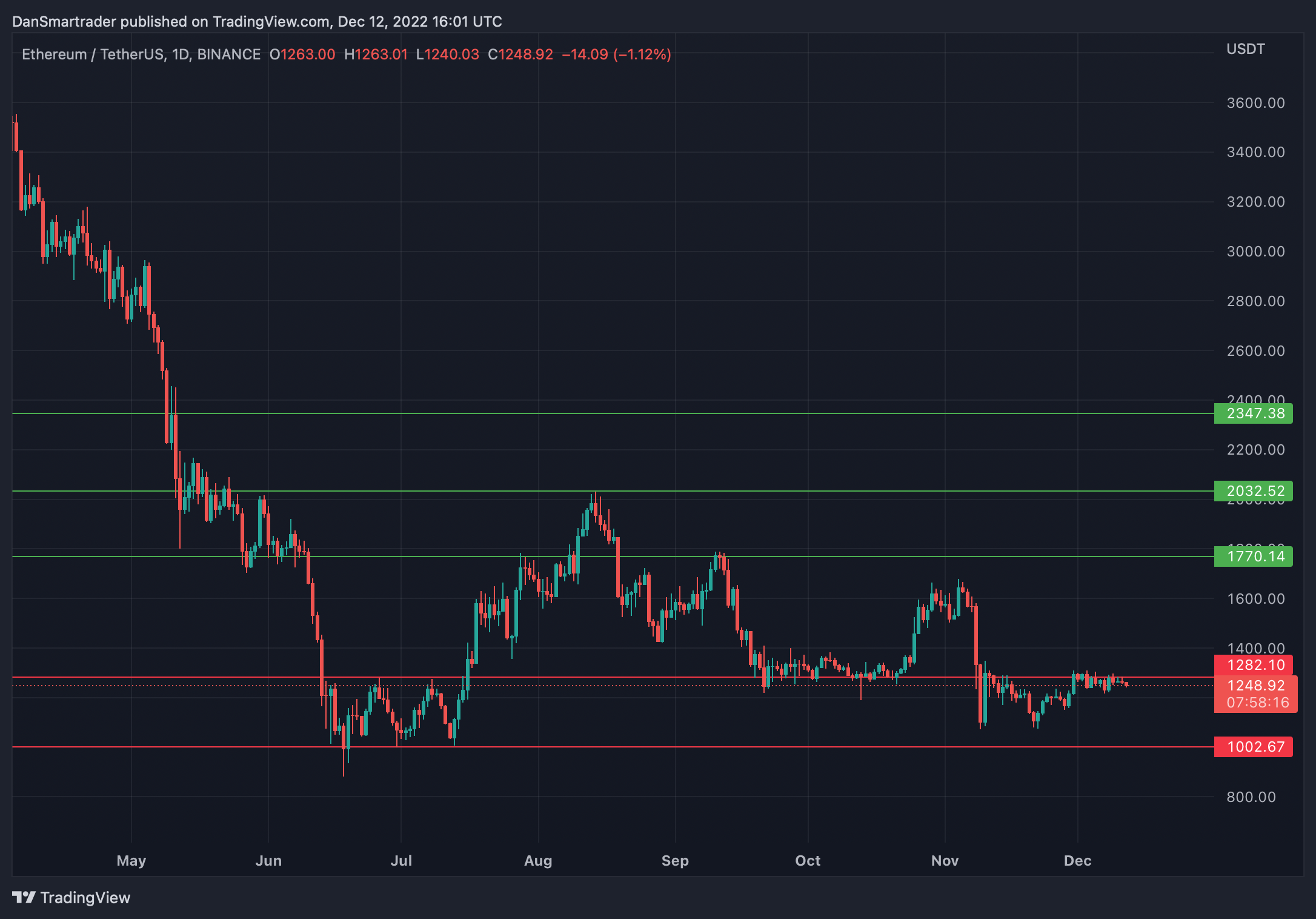The width and height of the screenshot is (1316, 919).
Task: Click the 1002.67 red price label
Action: [x=1253, y=747]
